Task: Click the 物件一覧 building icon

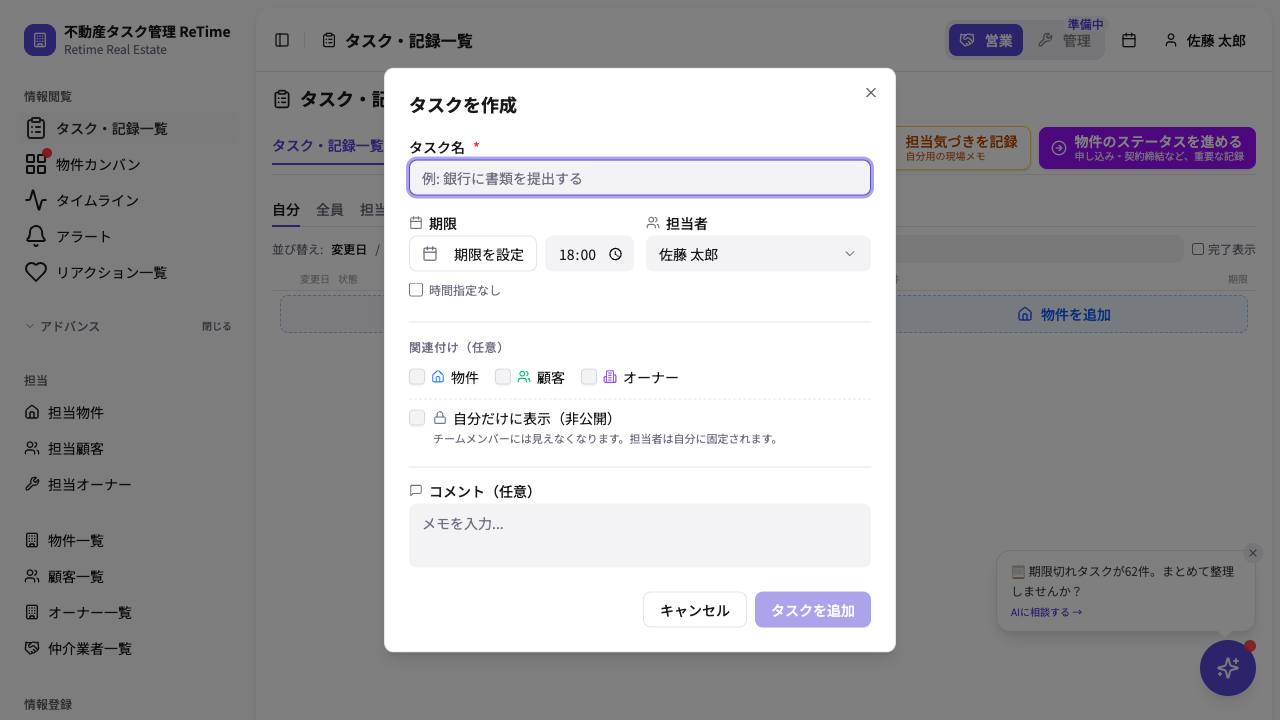Action: tap(32, 540)
